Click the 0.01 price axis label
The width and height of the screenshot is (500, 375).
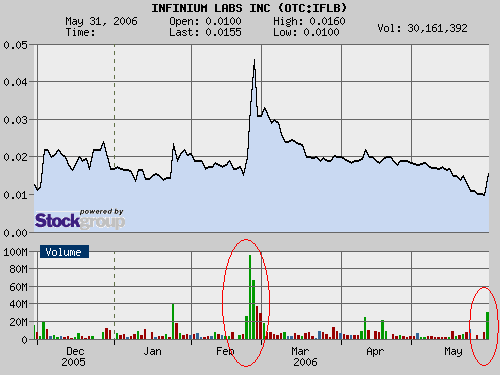pyautogui.click(x=15, y=195)
